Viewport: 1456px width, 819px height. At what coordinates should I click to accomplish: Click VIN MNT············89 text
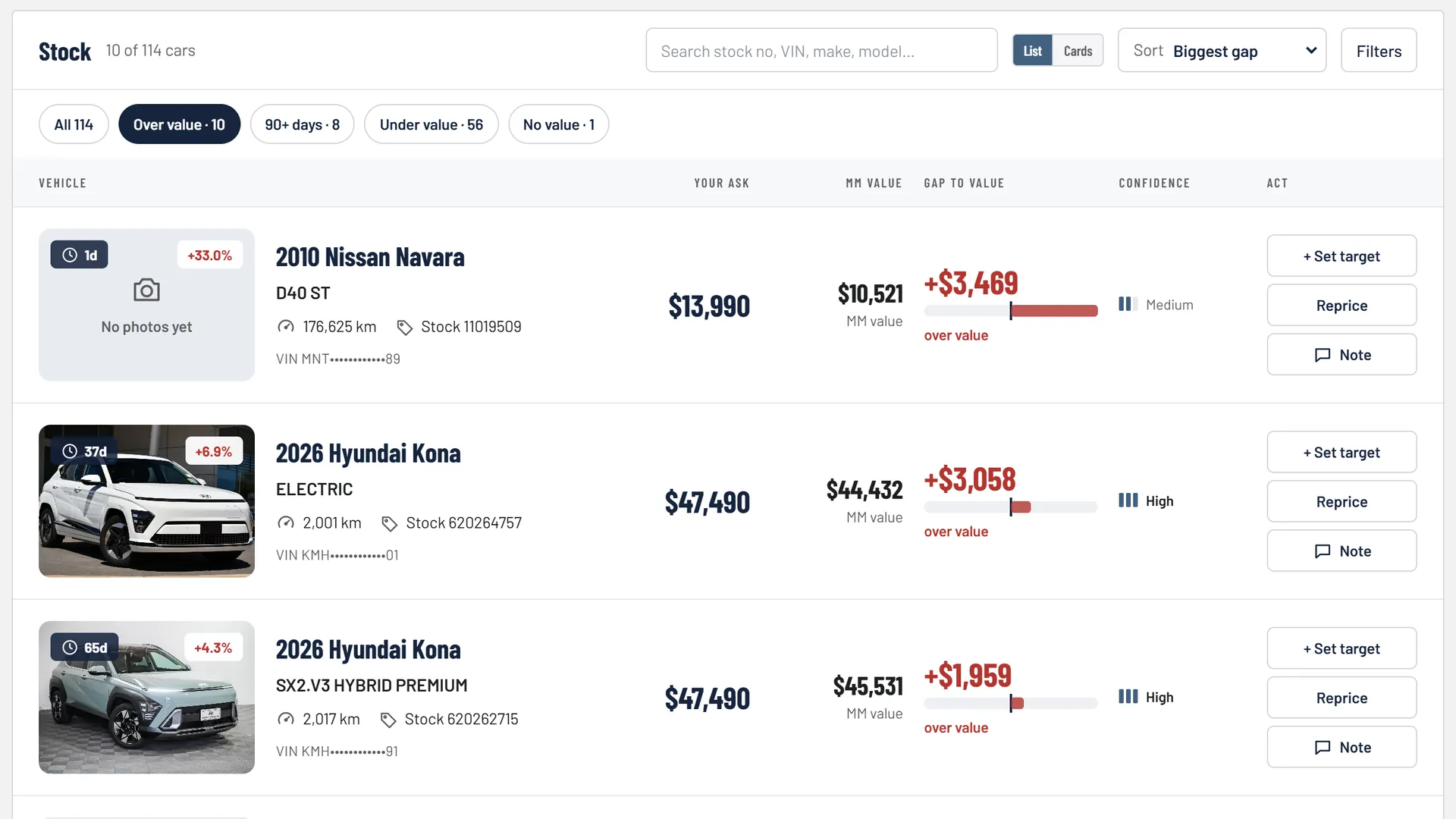pyautogui.click(x=338, y=359)
